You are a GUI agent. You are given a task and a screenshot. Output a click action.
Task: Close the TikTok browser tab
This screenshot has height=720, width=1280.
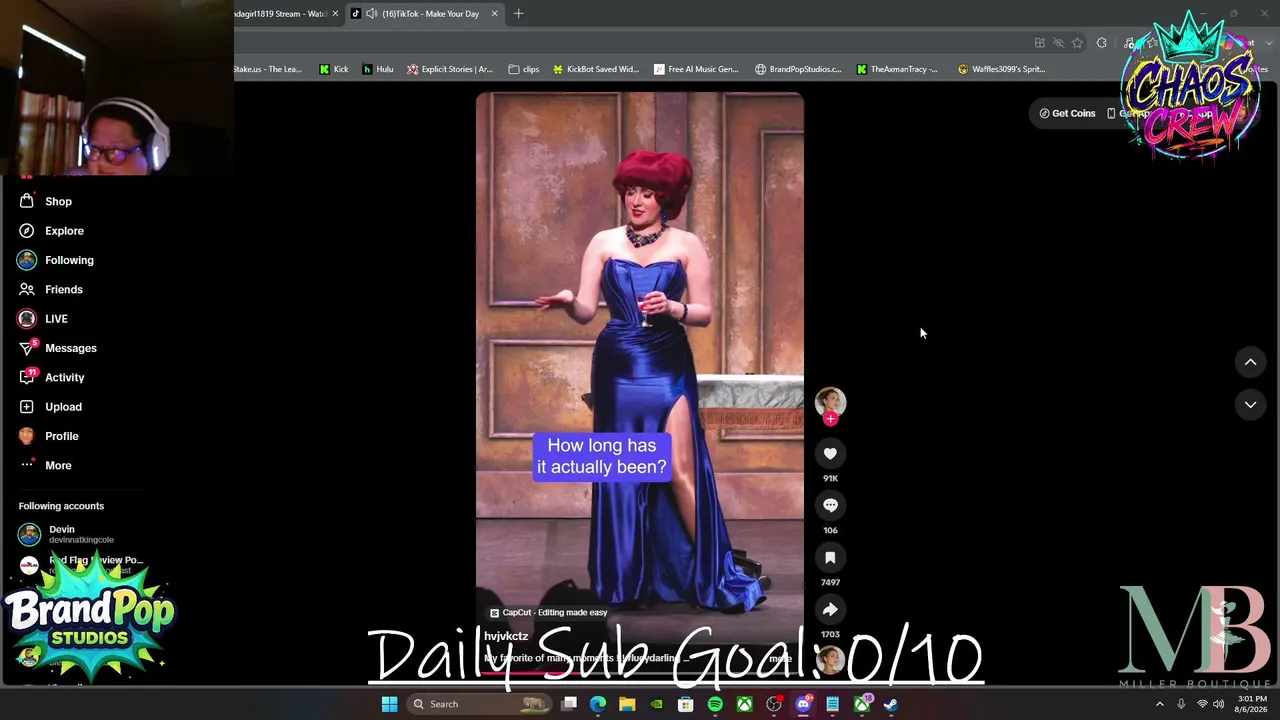pos(494,14)
